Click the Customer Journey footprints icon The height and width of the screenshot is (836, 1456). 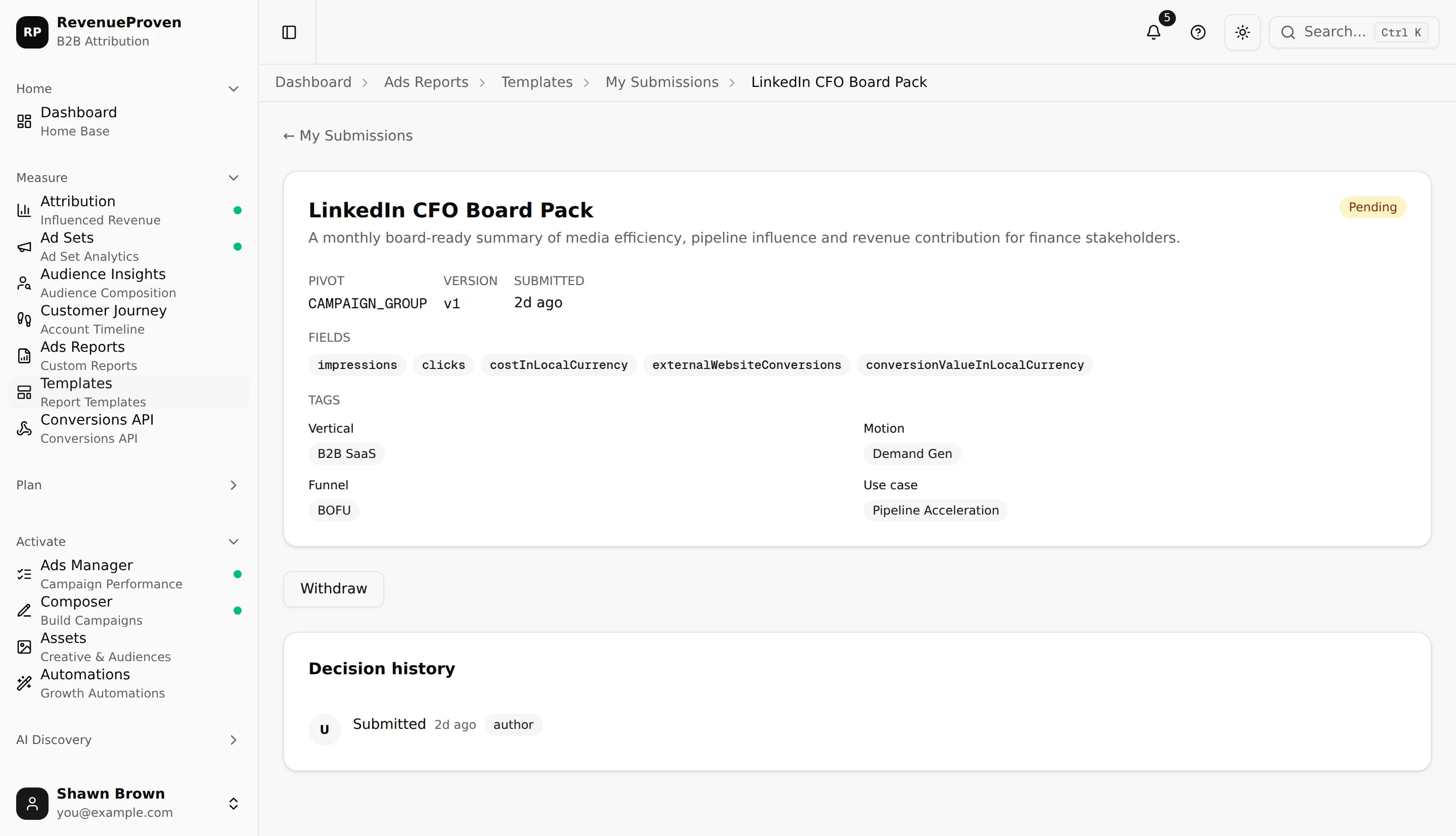(24, 319)
